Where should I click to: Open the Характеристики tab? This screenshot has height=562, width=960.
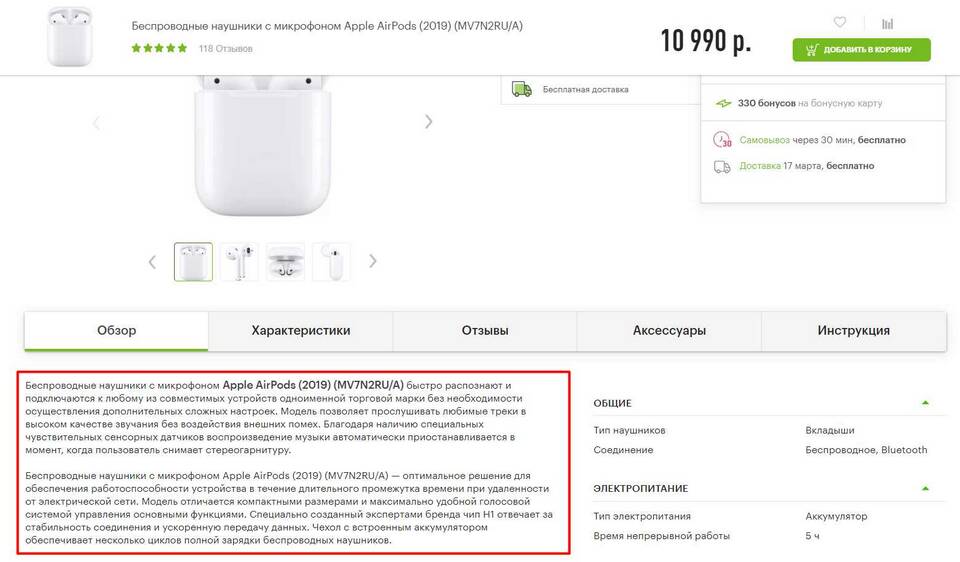point(301,331)
